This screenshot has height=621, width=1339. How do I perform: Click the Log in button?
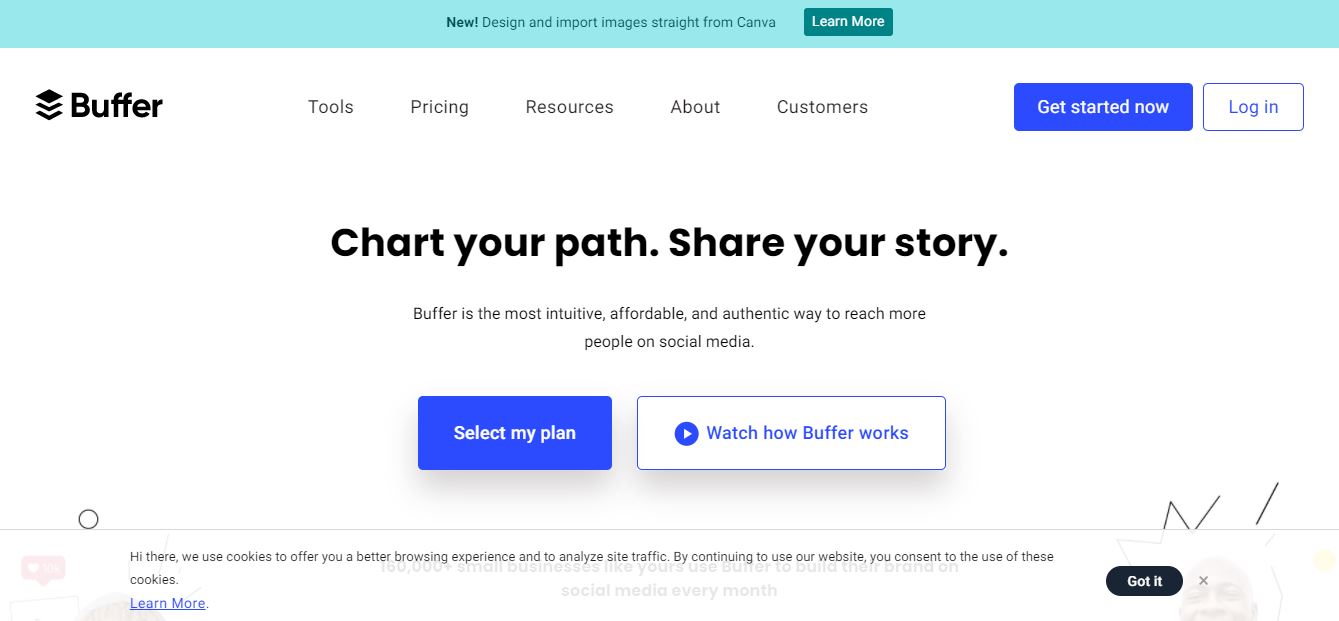tap(1252, 107)
